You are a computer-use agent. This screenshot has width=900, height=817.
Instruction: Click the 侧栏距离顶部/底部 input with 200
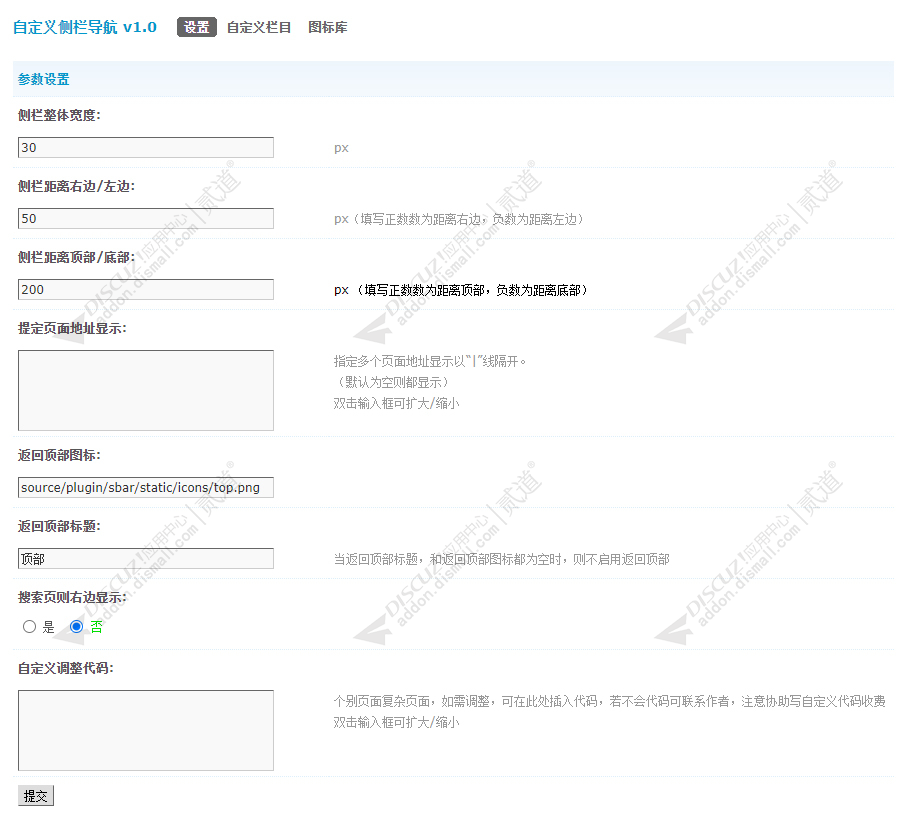[x=146, y=289]
